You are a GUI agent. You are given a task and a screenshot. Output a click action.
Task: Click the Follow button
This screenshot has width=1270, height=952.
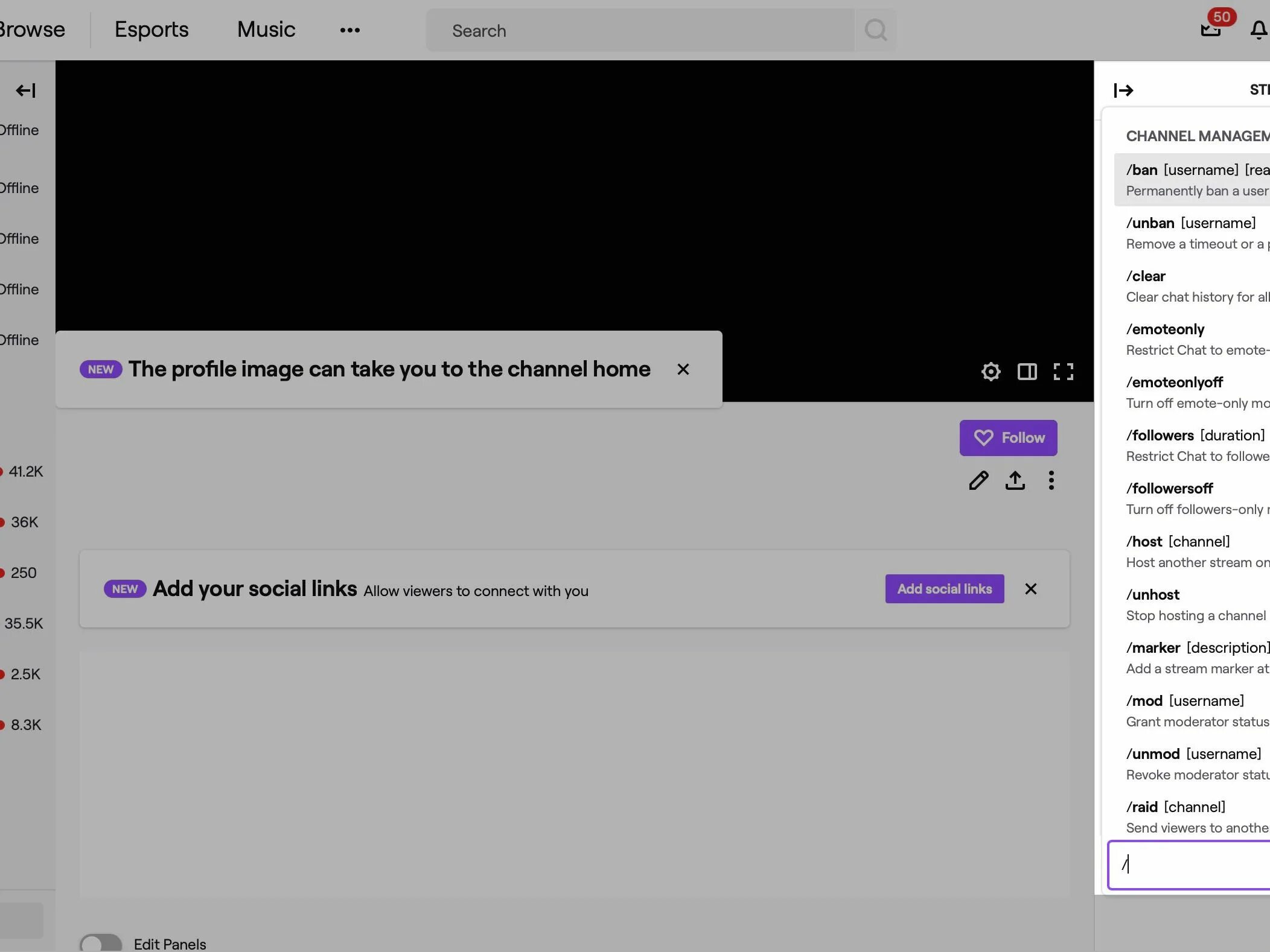tap(1008, 438)
